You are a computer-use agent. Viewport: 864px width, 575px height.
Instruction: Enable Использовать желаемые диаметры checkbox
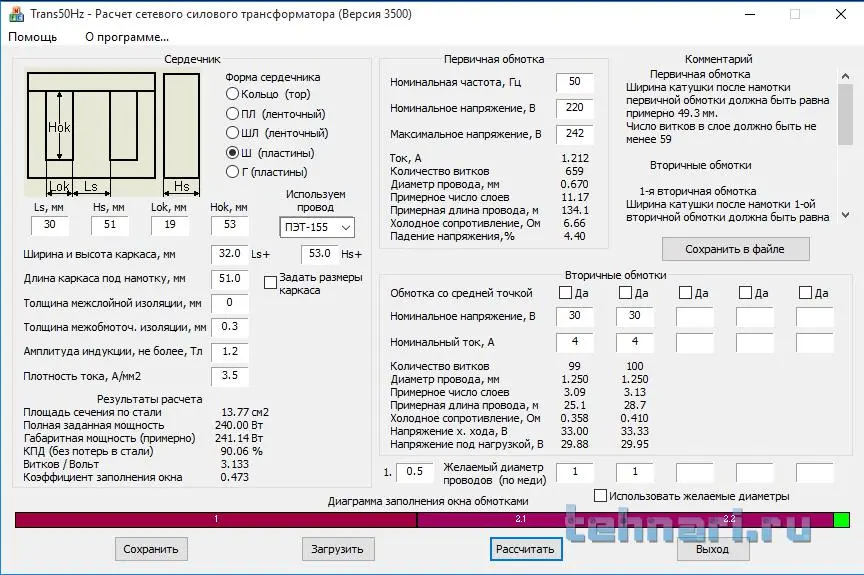[x=600, y=496]
